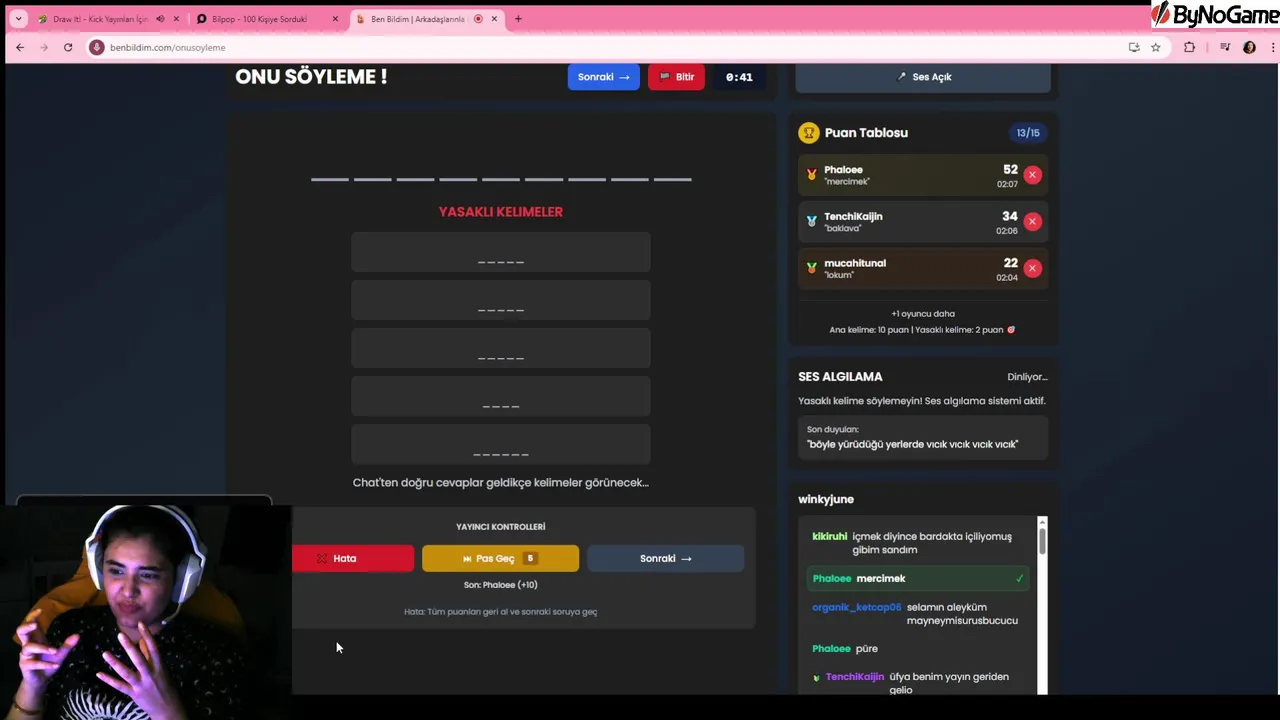Click organik_ketcap06 username in chat
Viewport: 1280px width, 720px height.
click(857, 607)
